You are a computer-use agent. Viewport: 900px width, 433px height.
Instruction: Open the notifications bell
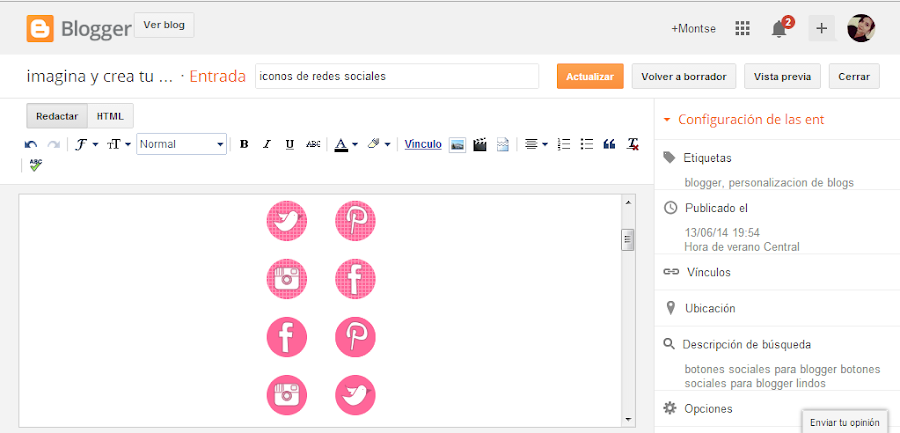click(x=779, y=29)
